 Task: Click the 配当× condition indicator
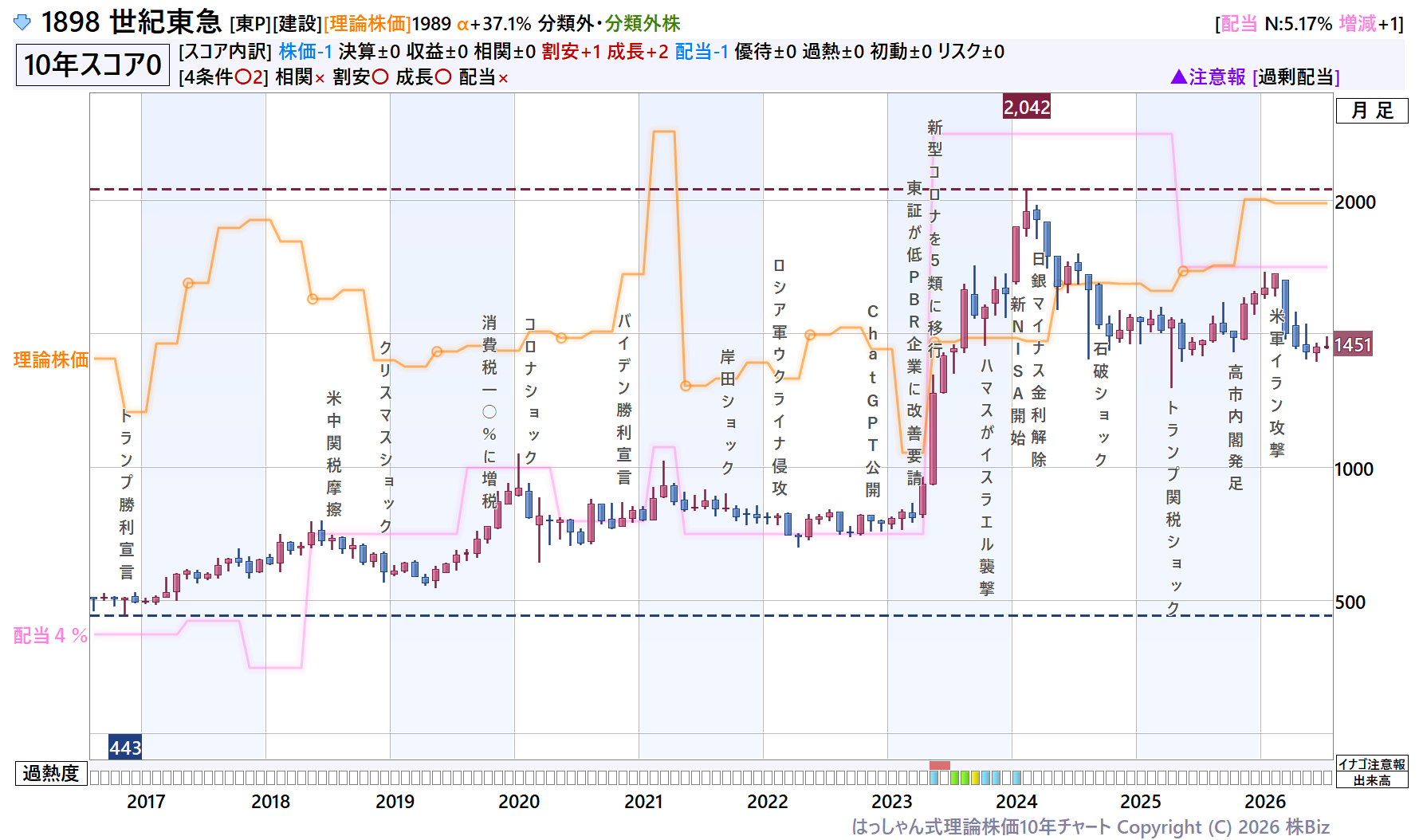tap(484, 77)
